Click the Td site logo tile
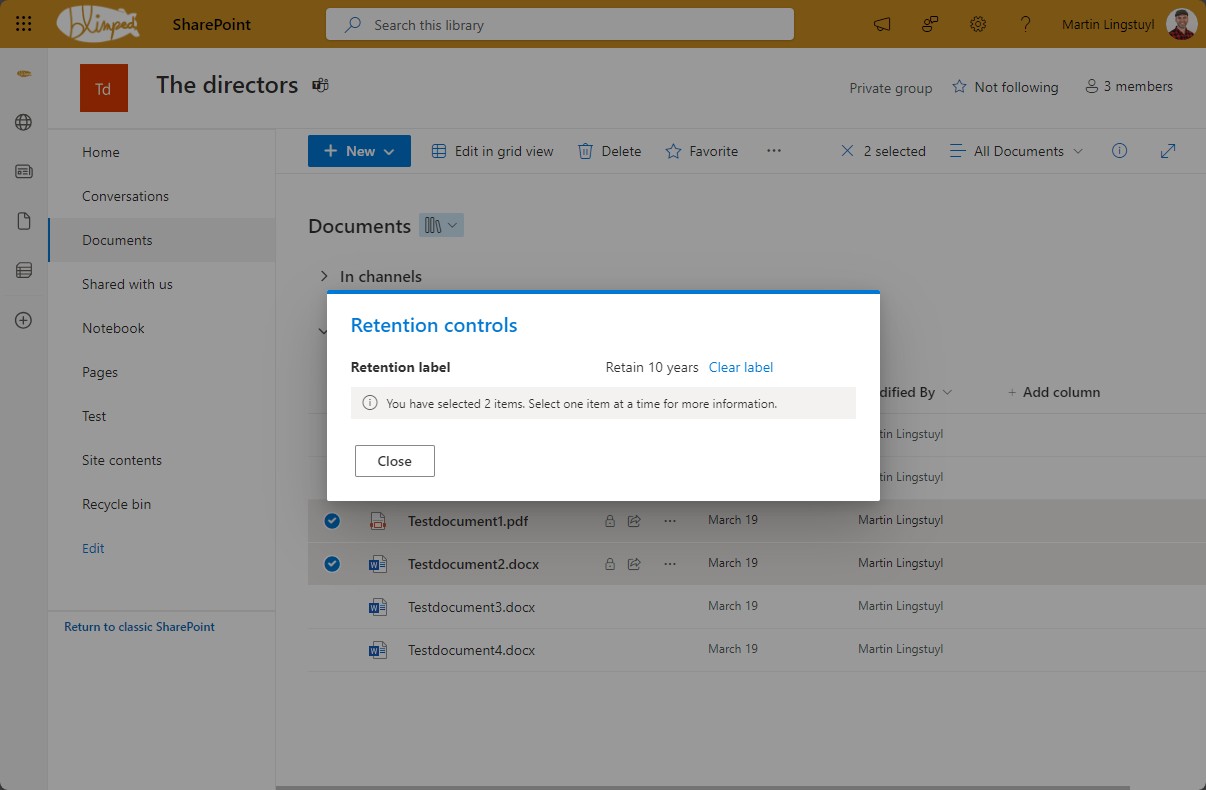This screenshot has width=1206, height=790. click(x=104, y=88)
